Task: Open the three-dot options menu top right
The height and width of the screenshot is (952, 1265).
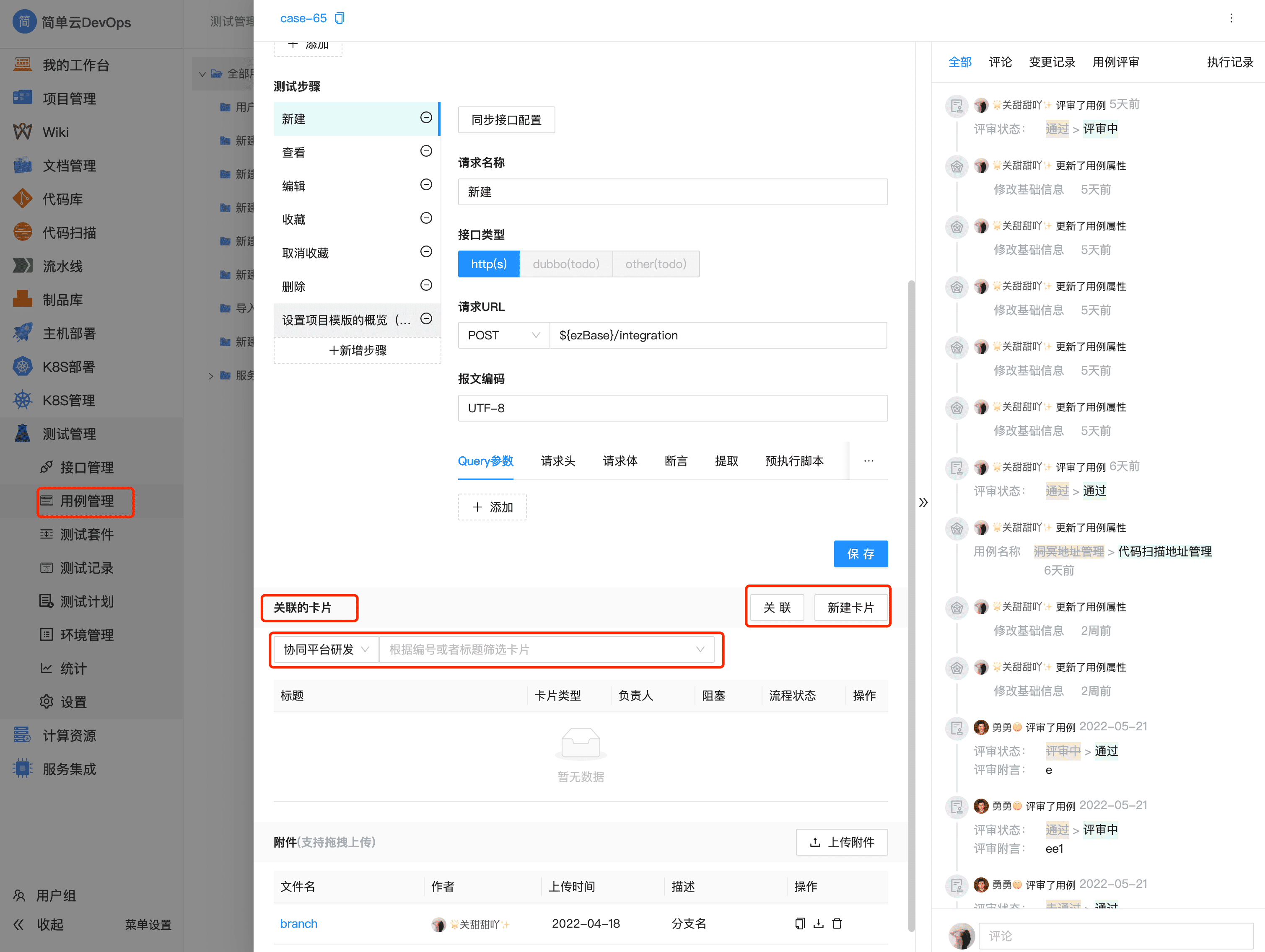Action: (1231, 18)
